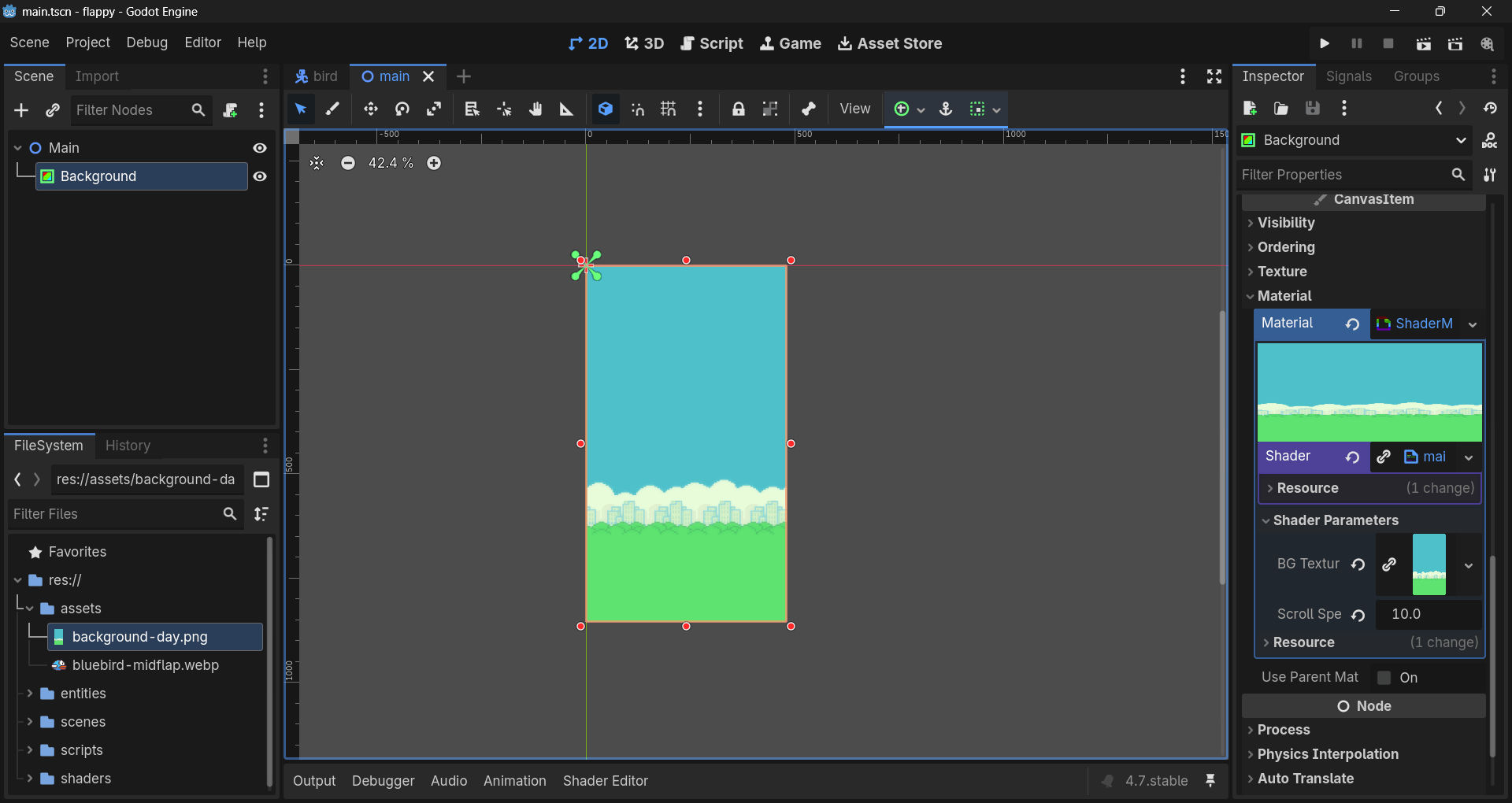Image resolution: width=1512 pixels, height=803 pixels.
Task: Open the Debug menu
Action: click(146, 43)
